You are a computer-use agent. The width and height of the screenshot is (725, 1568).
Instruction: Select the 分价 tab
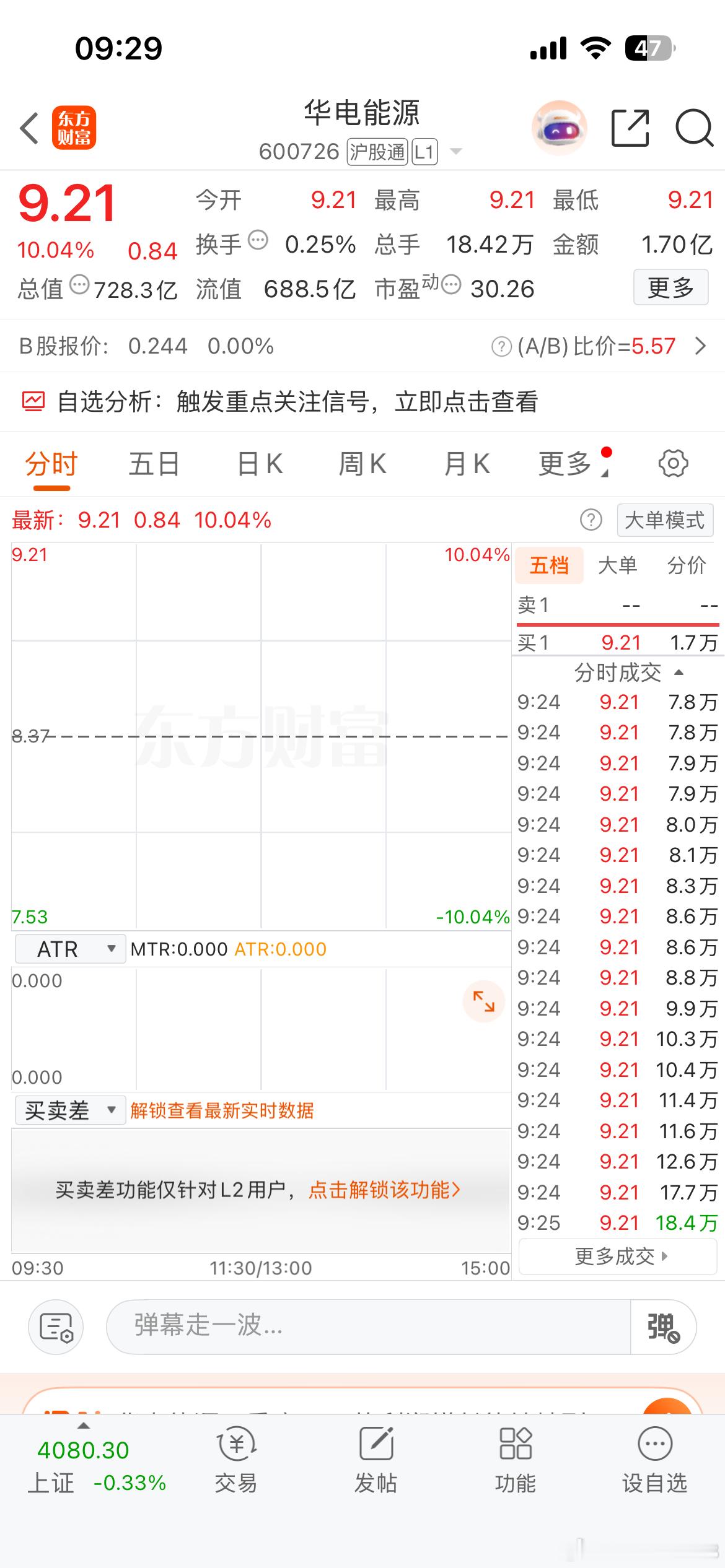coord(687,565)
